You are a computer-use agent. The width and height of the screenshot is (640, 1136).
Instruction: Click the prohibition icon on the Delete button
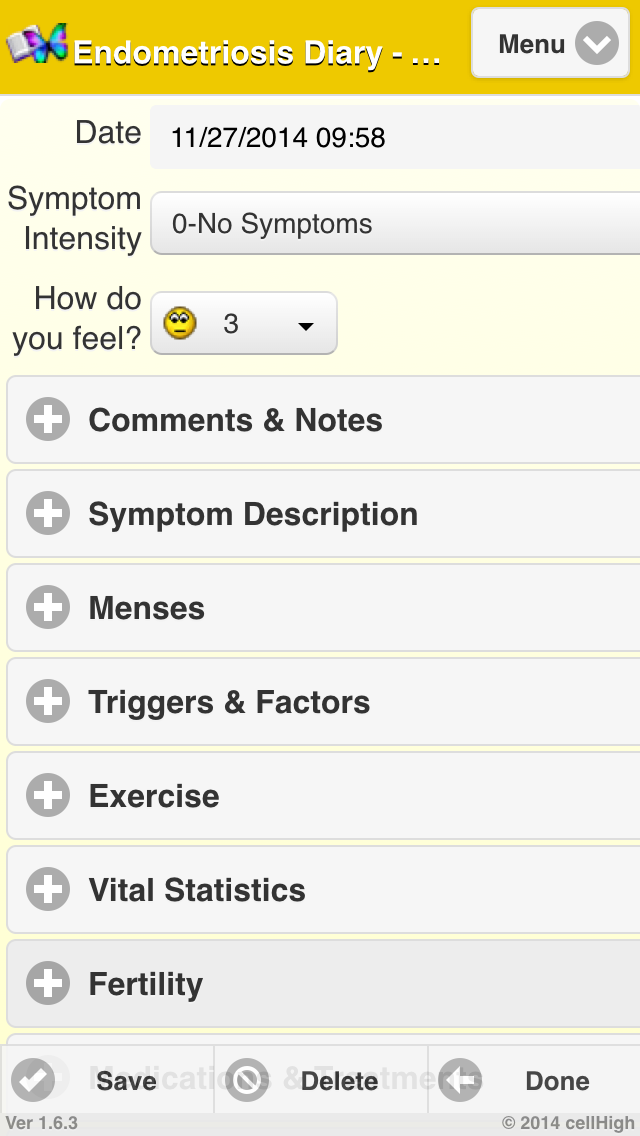click(247, 1080)
